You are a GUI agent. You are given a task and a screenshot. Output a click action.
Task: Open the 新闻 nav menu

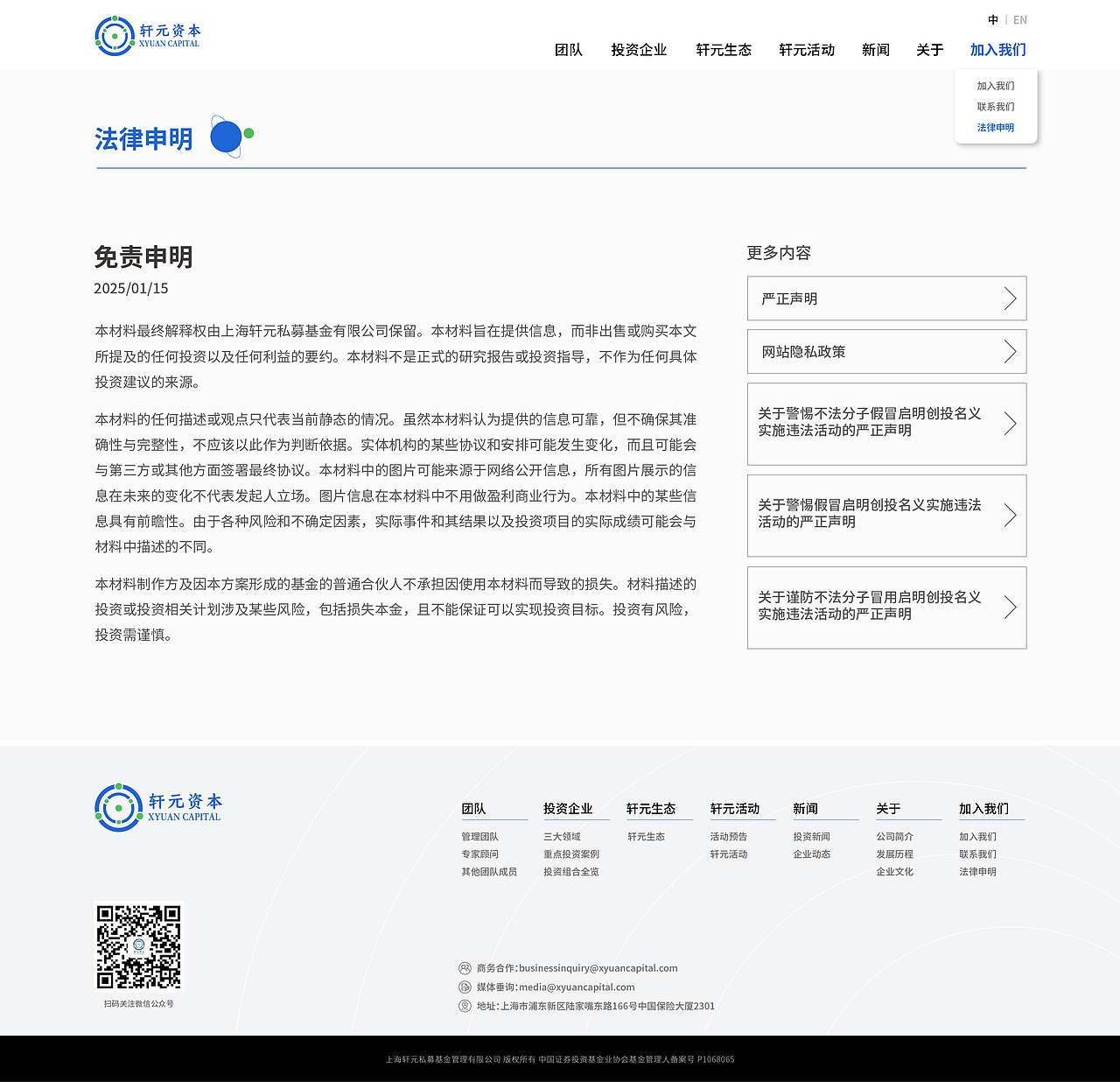[876, 50]
